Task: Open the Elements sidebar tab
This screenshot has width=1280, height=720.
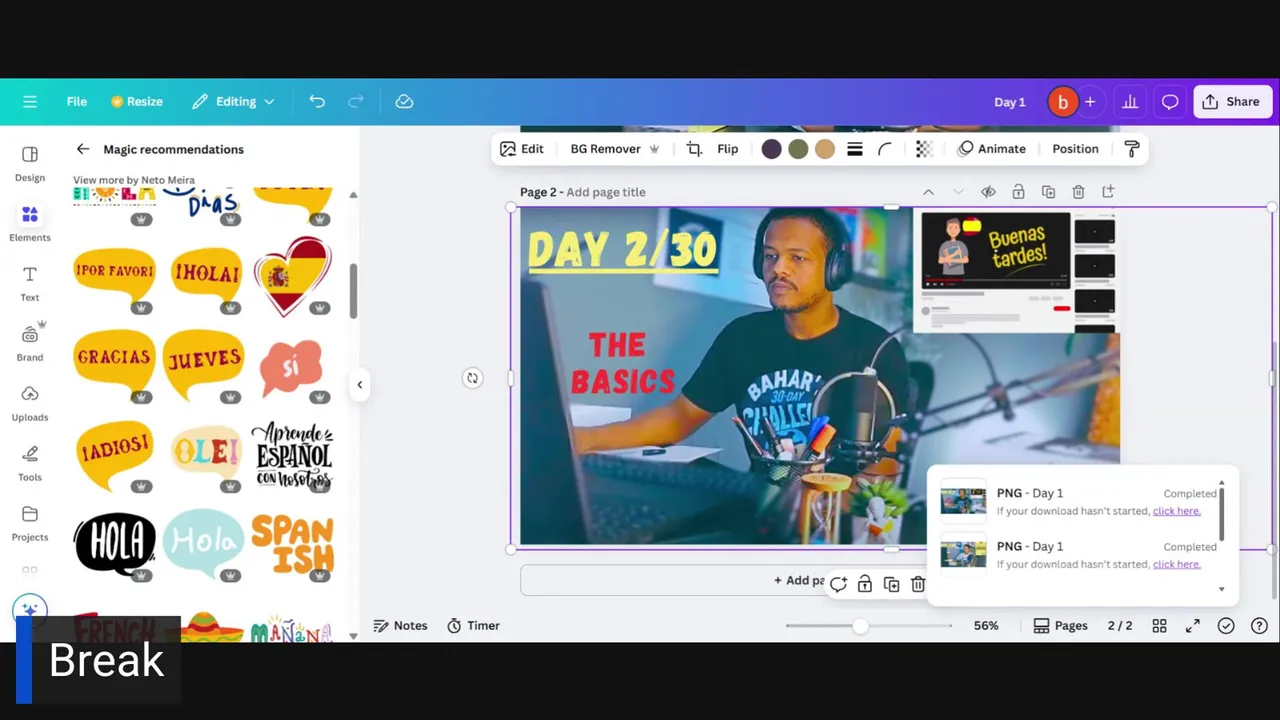Action: (30, 223)
